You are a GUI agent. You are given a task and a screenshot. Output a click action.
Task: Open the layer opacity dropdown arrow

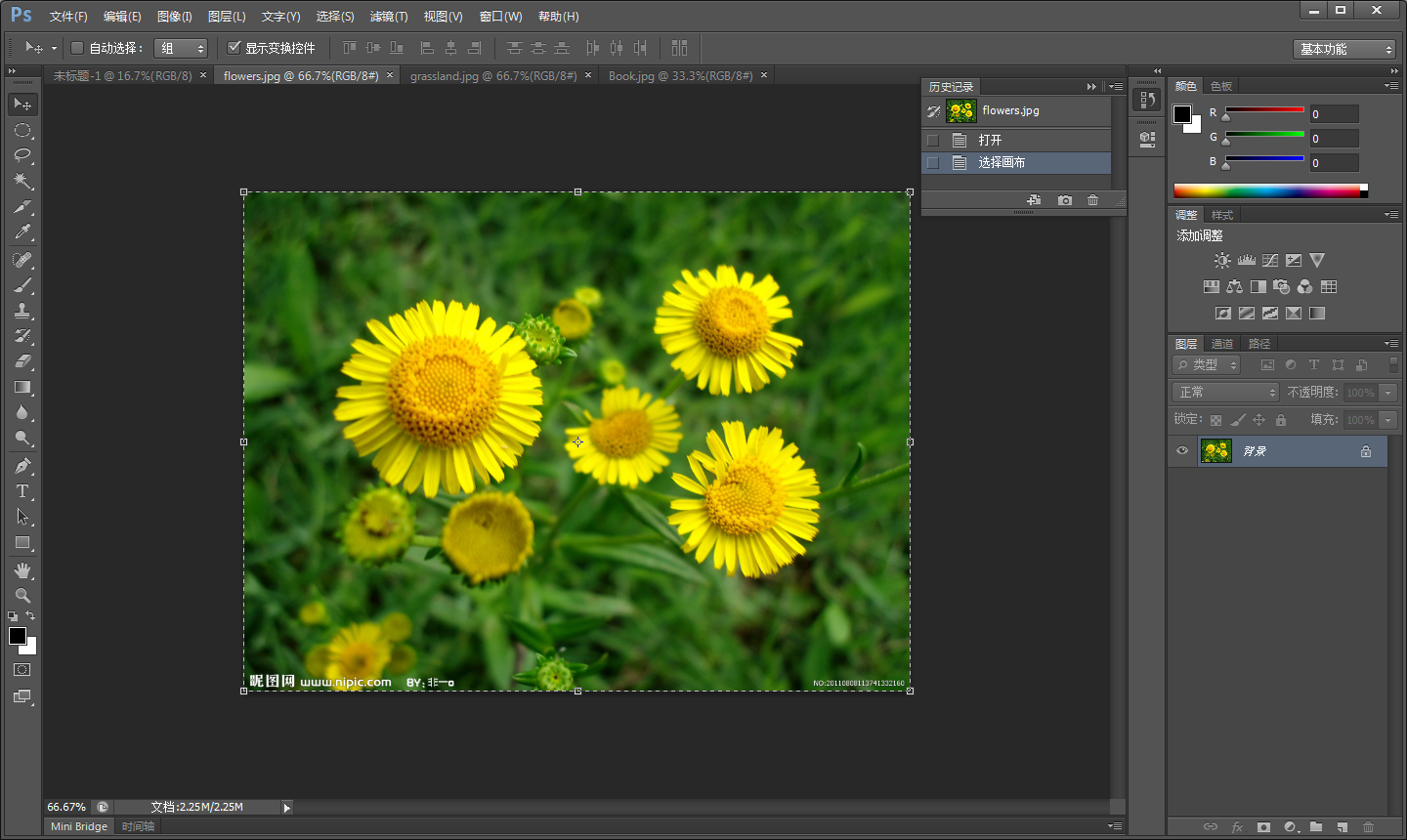tap(1387, 393)
